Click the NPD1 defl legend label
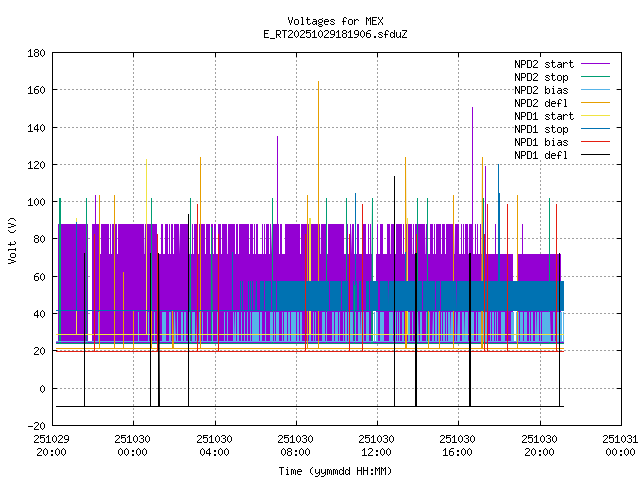 [x=543, y=154]
